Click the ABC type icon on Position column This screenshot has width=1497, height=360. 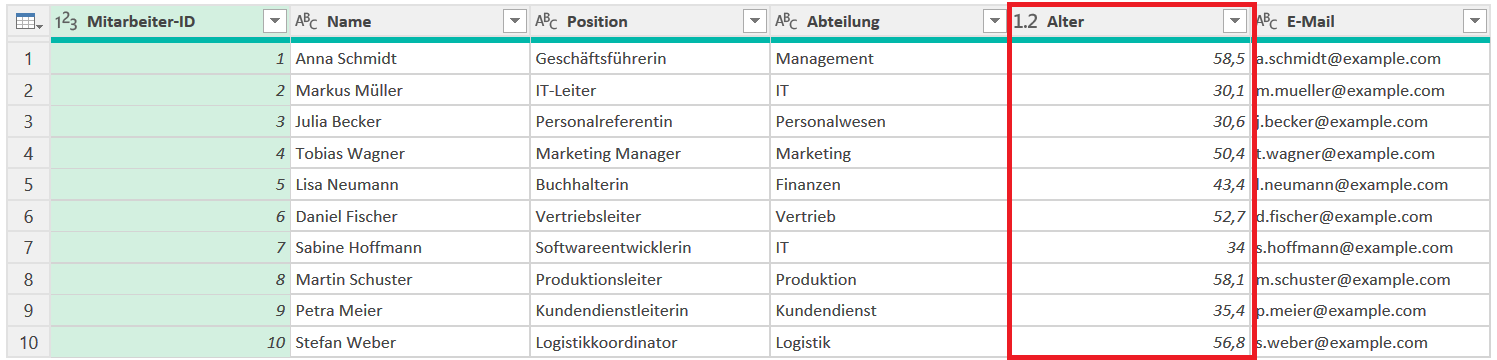pyautogui.click(x=546, y=21)
